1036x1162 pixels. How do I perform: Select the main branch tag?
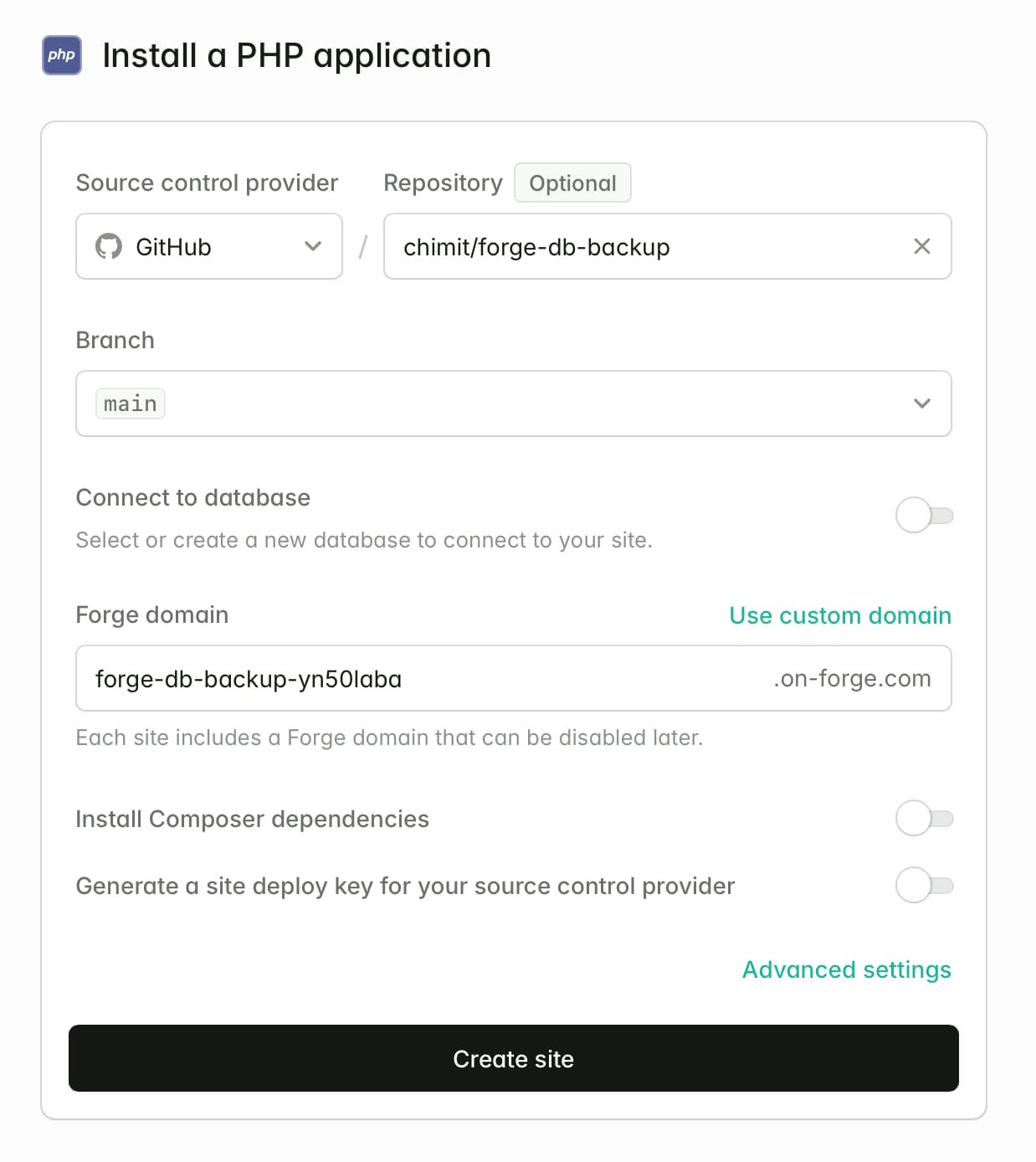tap(130, 403)
